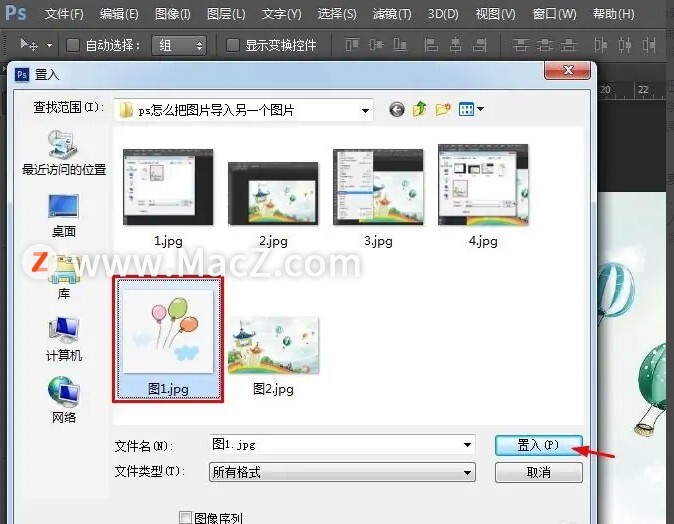
Task: Open the 文件(F) menu
Action: tap(64, 14)
